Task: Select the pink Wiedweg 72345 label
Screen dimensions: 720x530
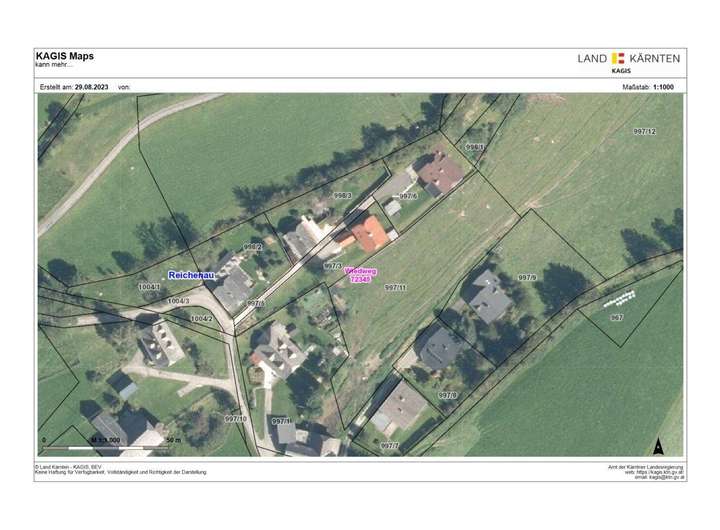Action: click(x=359, y=275)
